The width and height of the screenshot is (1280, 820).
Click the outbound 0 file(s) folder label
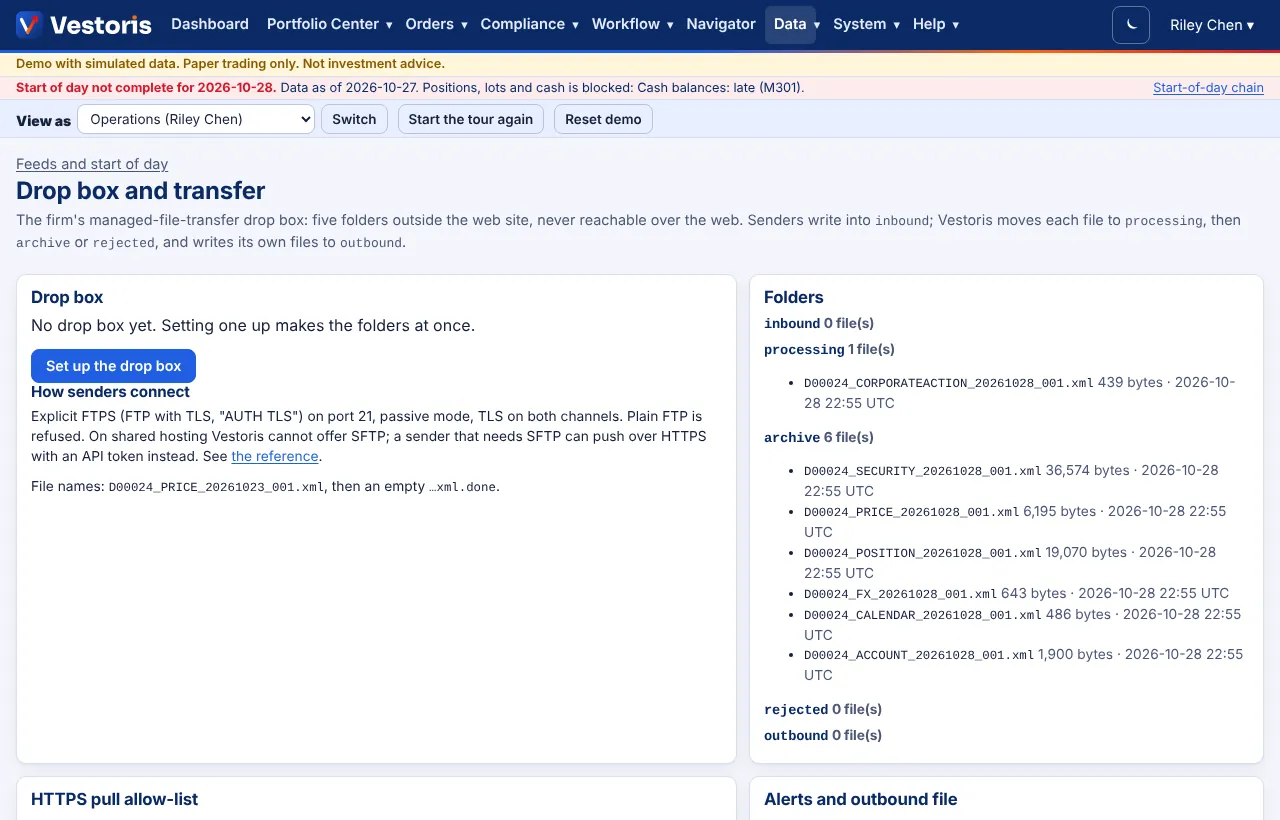[x=823, y=735]
